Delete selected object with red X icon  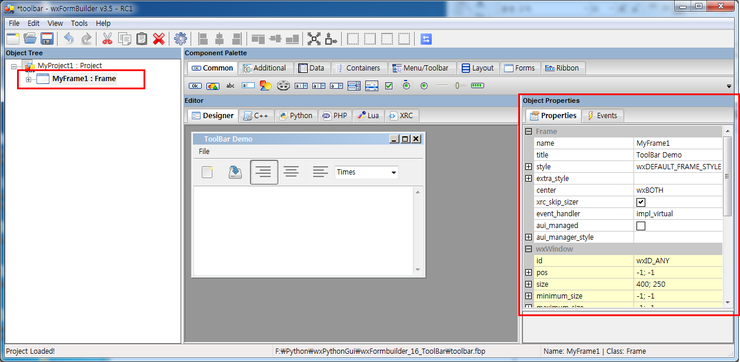159,39
